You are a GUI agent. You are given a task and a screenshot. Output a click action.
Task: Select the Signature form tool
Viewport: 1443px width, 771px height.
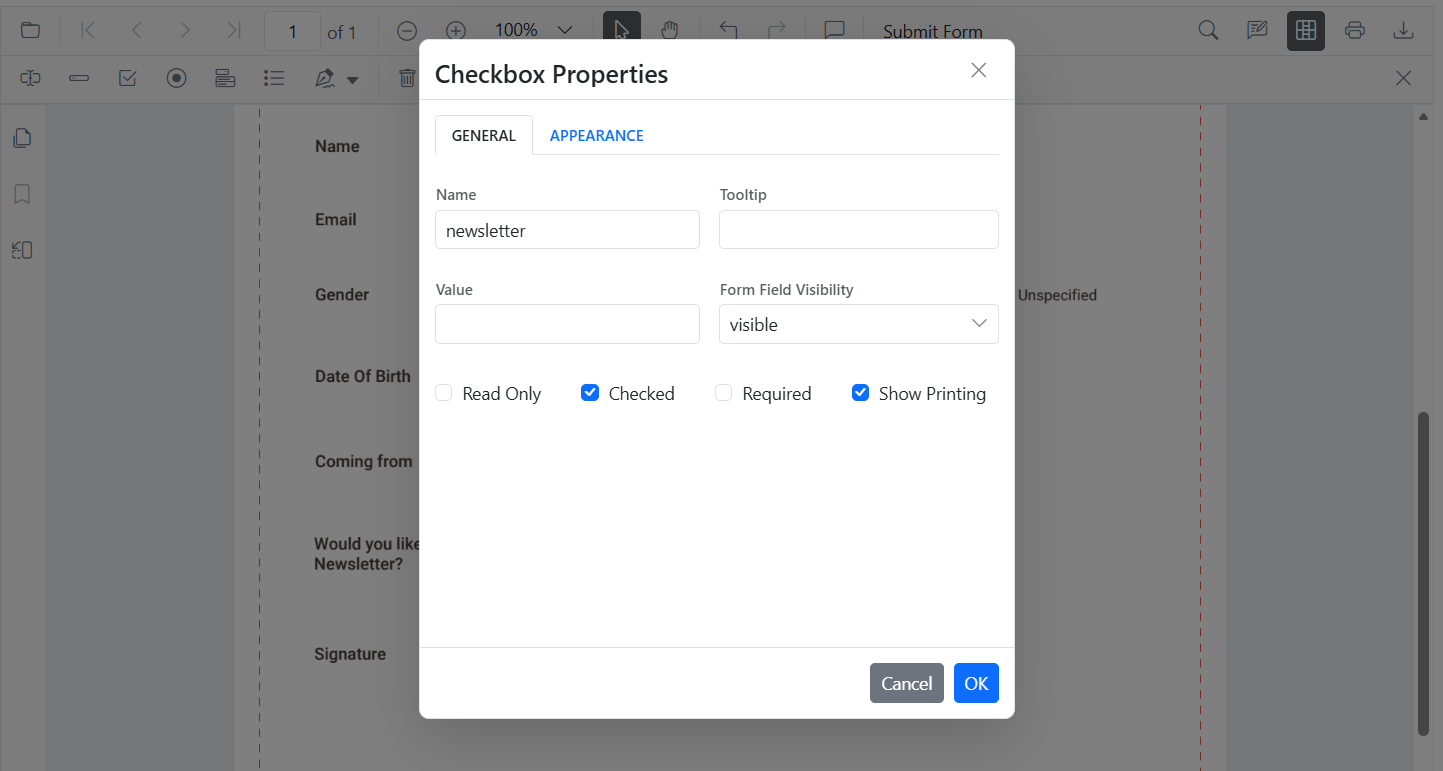click(x=323, y=77)
